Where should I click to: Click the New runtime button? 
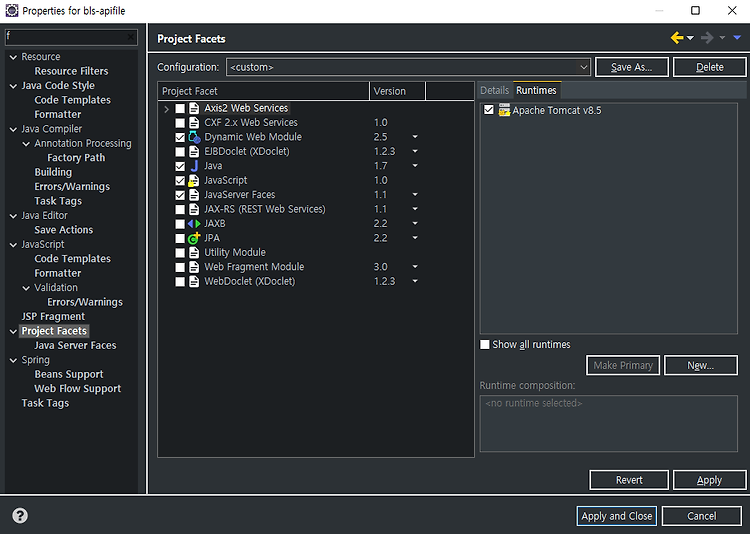pos(701,366)
